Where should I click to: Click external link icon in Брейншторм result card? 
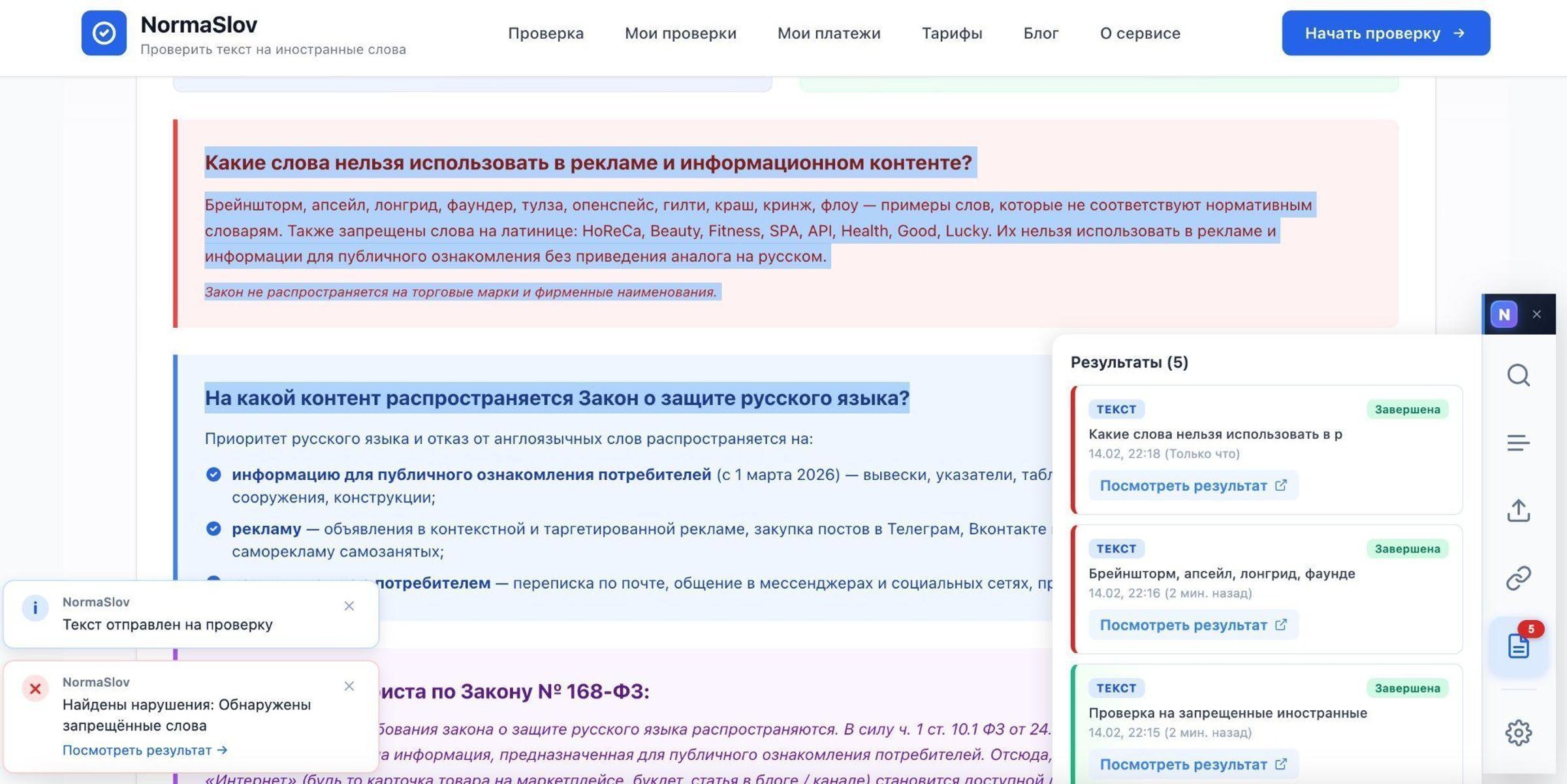(1281, 625)
